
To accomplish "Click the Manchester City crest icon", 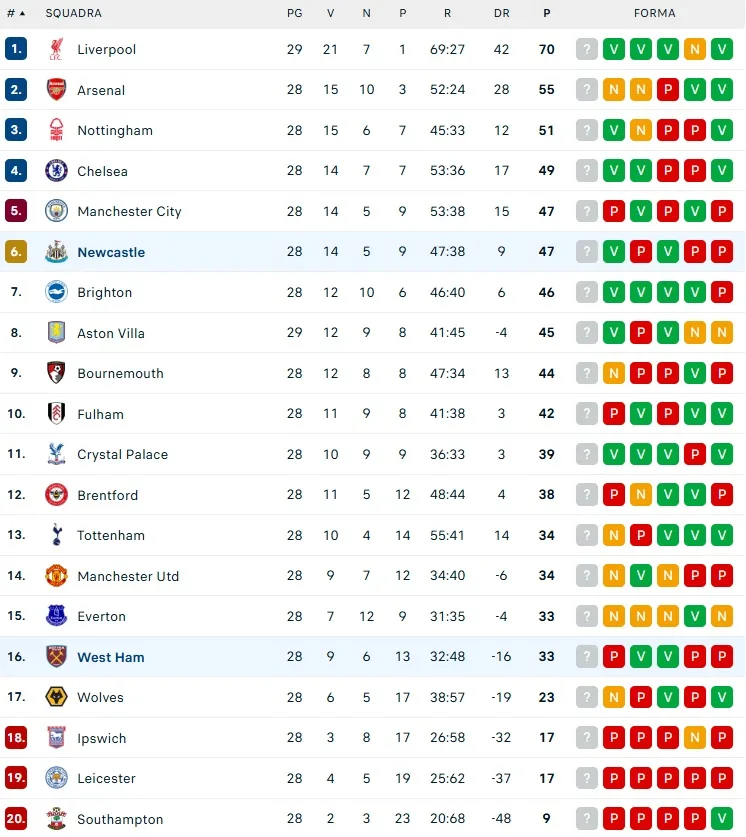I will click(x=56, y=211).
